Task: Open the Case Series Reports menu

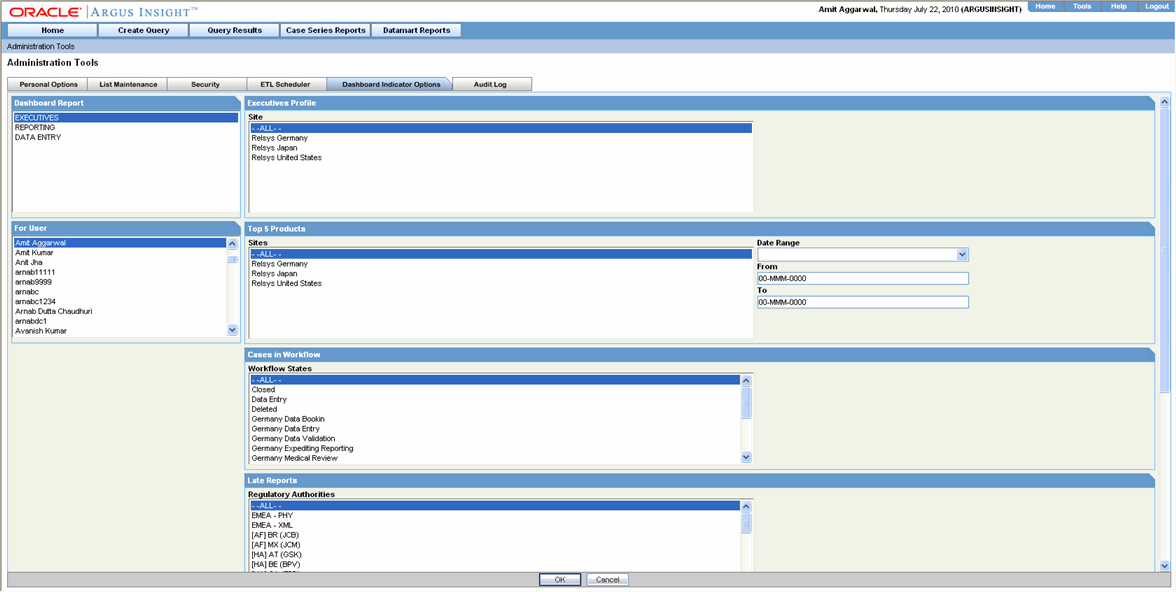Action: click(326, 31)
